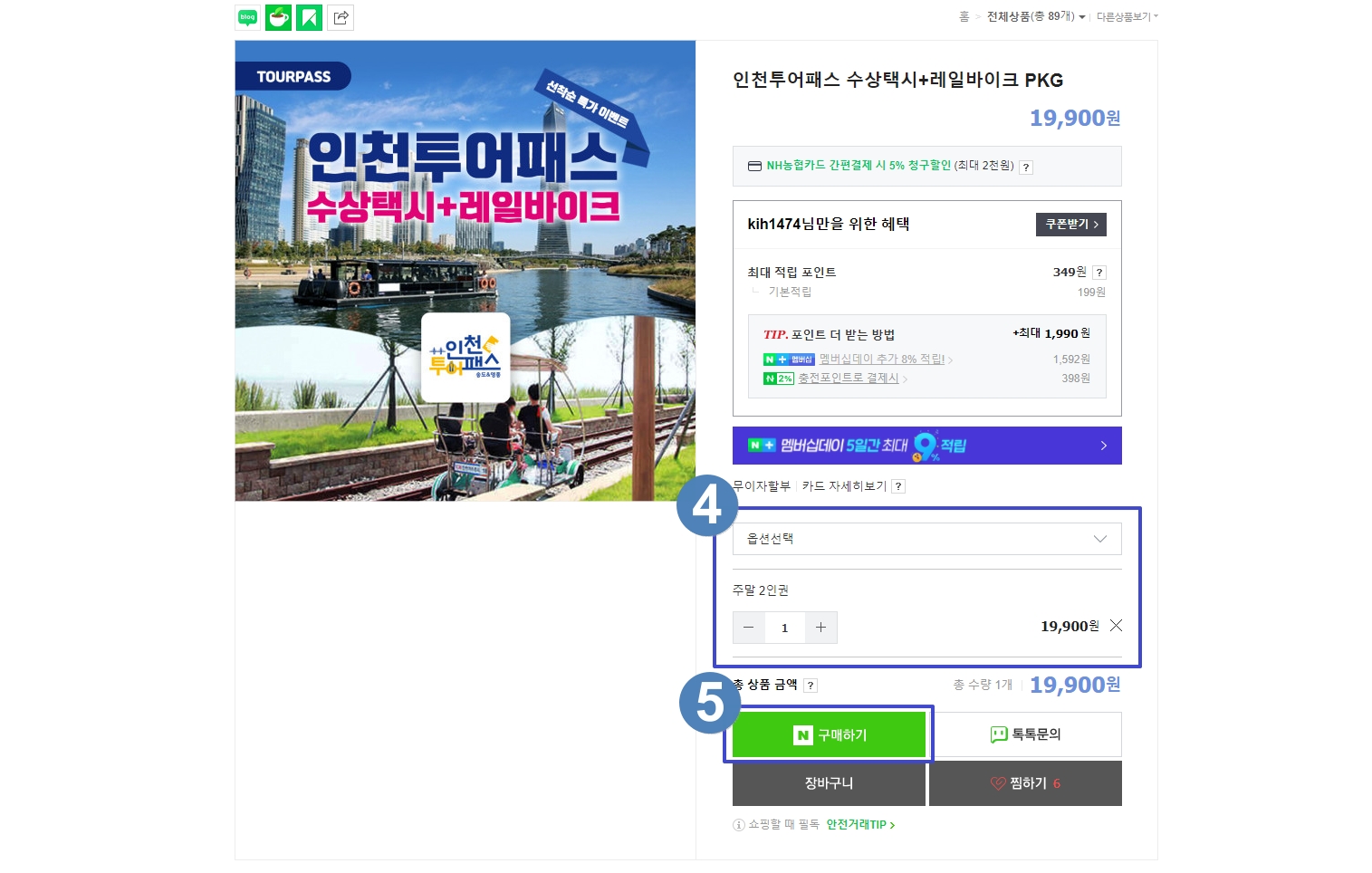Click the 찜하기 heart button
Viewport: 1372px width, 873px height.
pos(1026,783)
